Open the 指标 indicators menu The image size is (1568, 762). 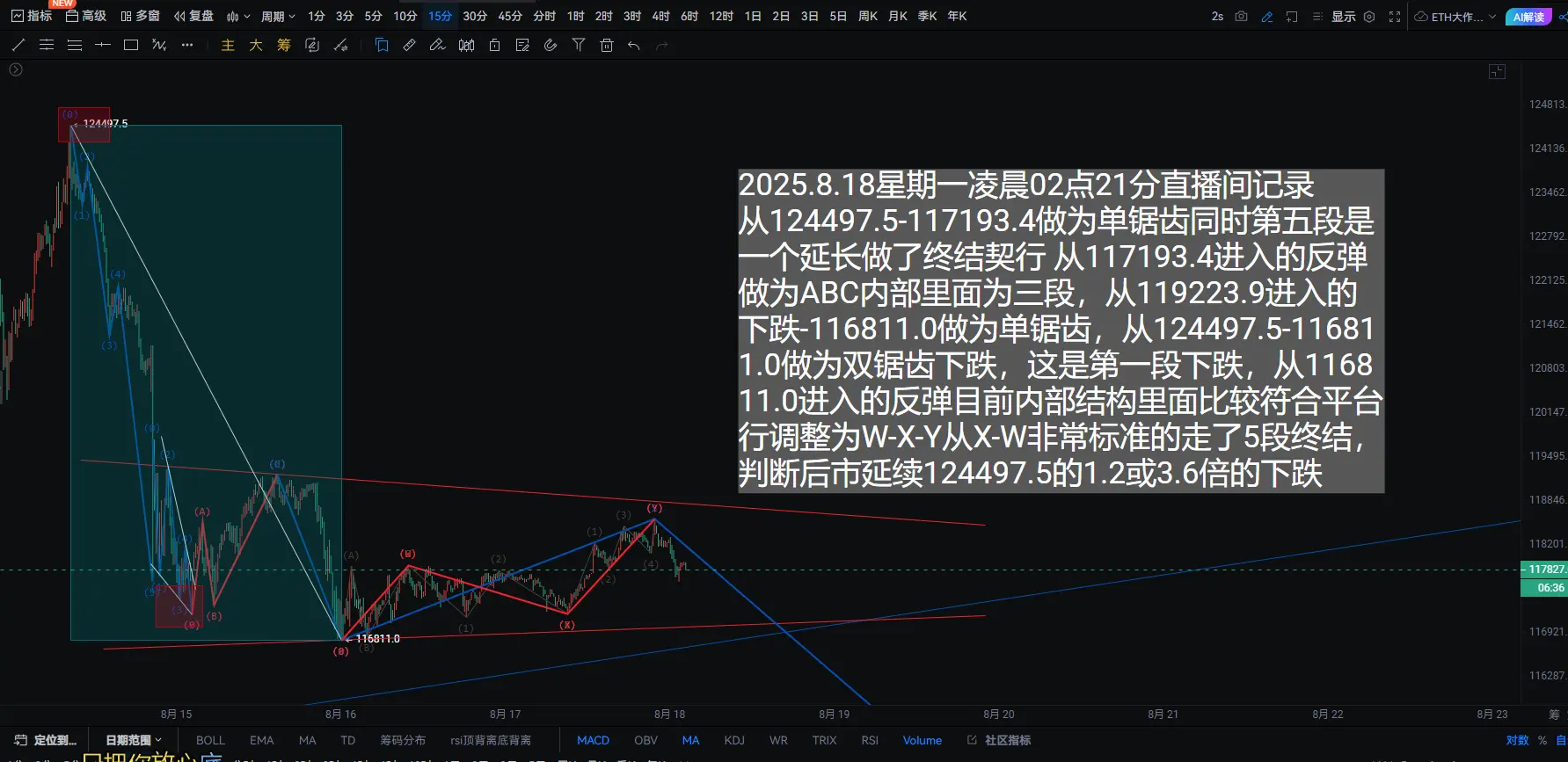tap(32, 16)
